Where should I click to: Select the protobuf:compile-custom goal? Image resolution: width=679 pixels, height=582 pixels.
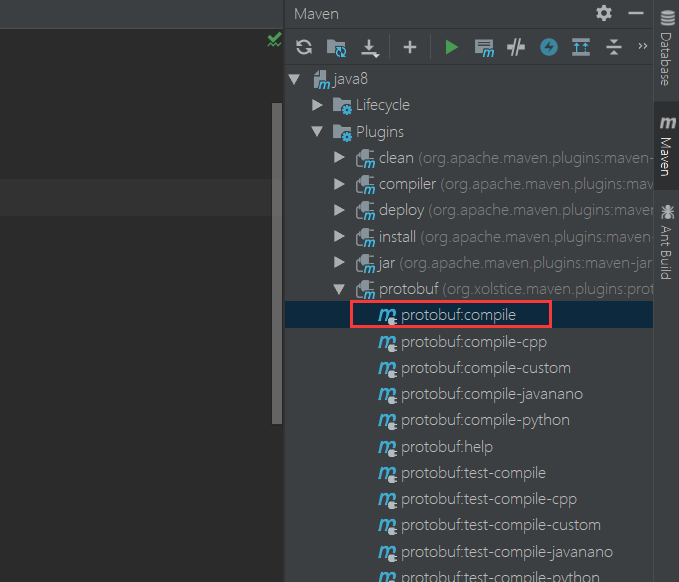(469, 368)
